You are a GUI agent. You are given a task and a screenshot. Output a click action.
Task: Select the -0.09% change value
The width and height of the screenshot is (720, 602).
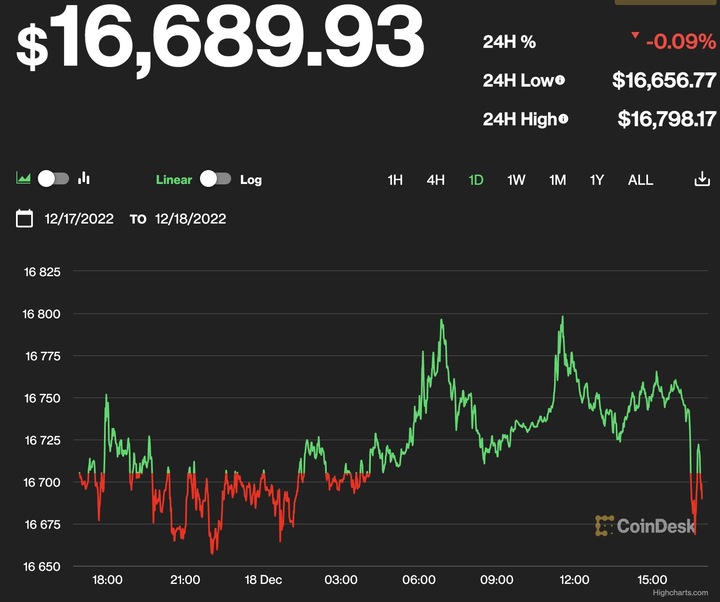tap(681, 42)
